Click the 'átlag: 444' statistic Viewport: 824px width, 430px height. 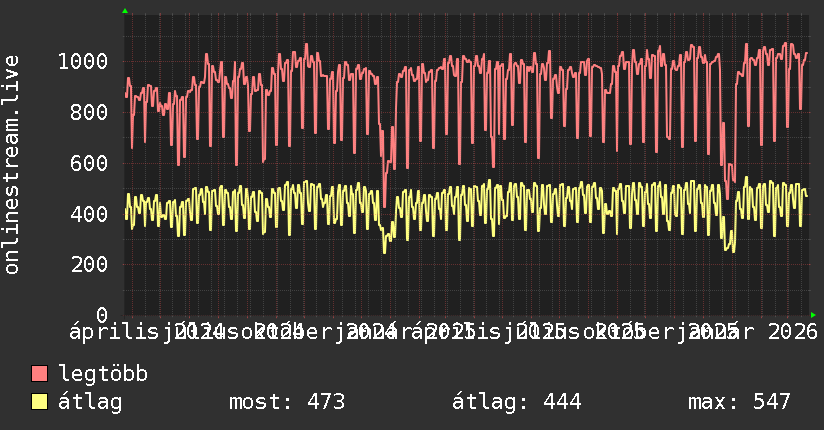(x=517, y=402)
